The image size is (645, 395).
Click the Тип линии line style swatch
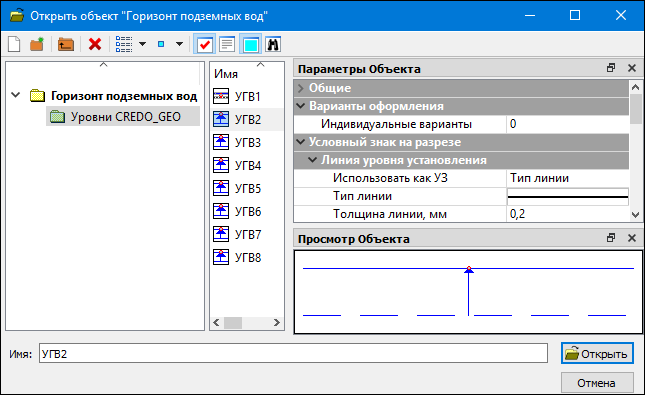pos(568,196)
